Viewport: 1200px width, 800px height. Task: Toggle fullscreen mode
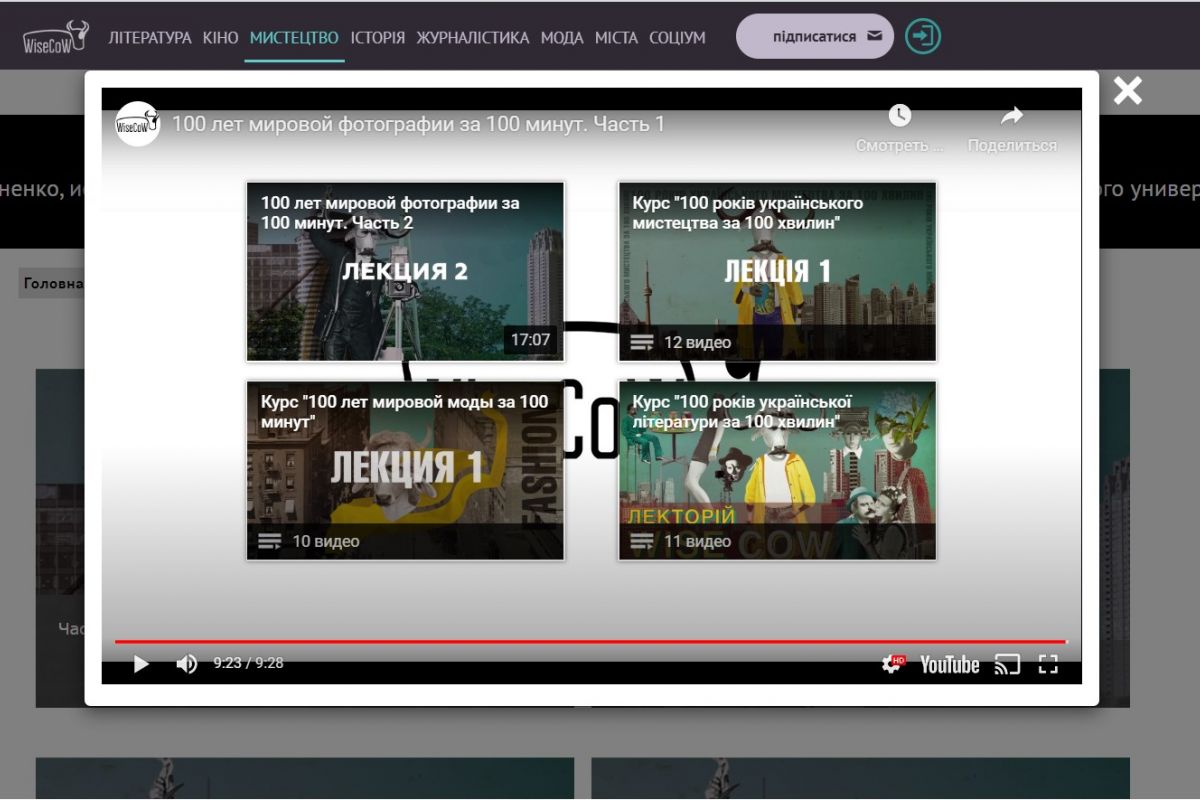(x=1047, y=664)
